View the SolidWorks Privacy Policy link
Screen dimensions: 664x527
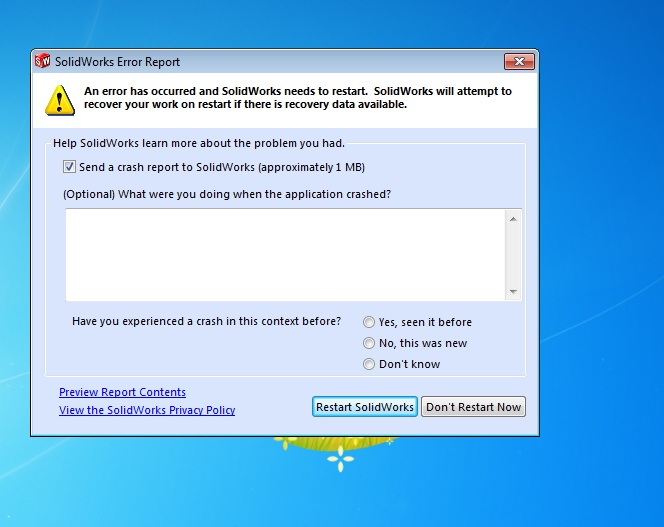click(x=147, y=410)
